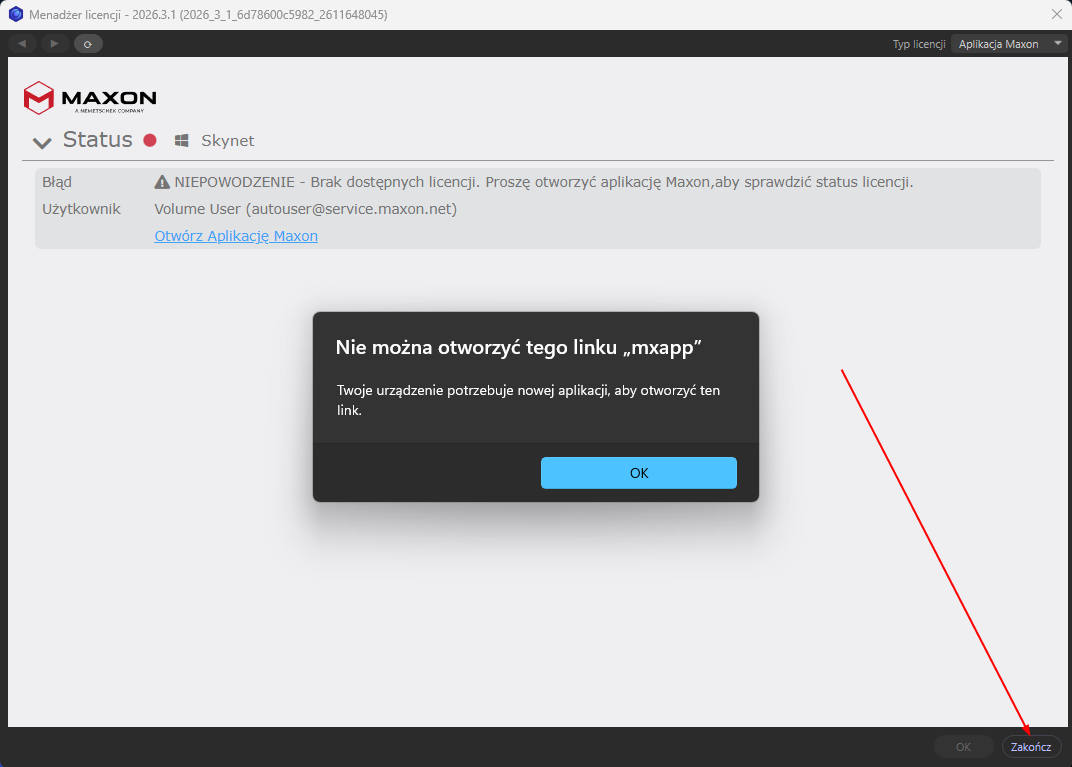
Task: Click the Status heading text
Action: pyautogui.click(x=98, y=139)
